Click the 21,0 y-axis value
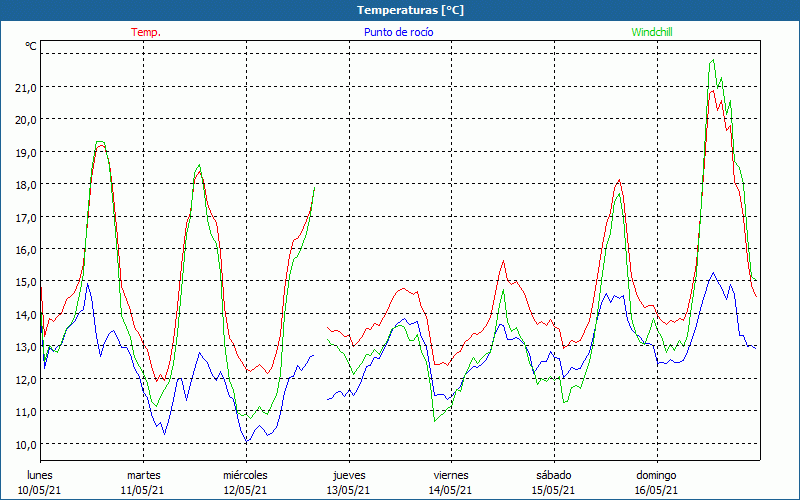Screen dimensions: 800x500 [26, 88]
